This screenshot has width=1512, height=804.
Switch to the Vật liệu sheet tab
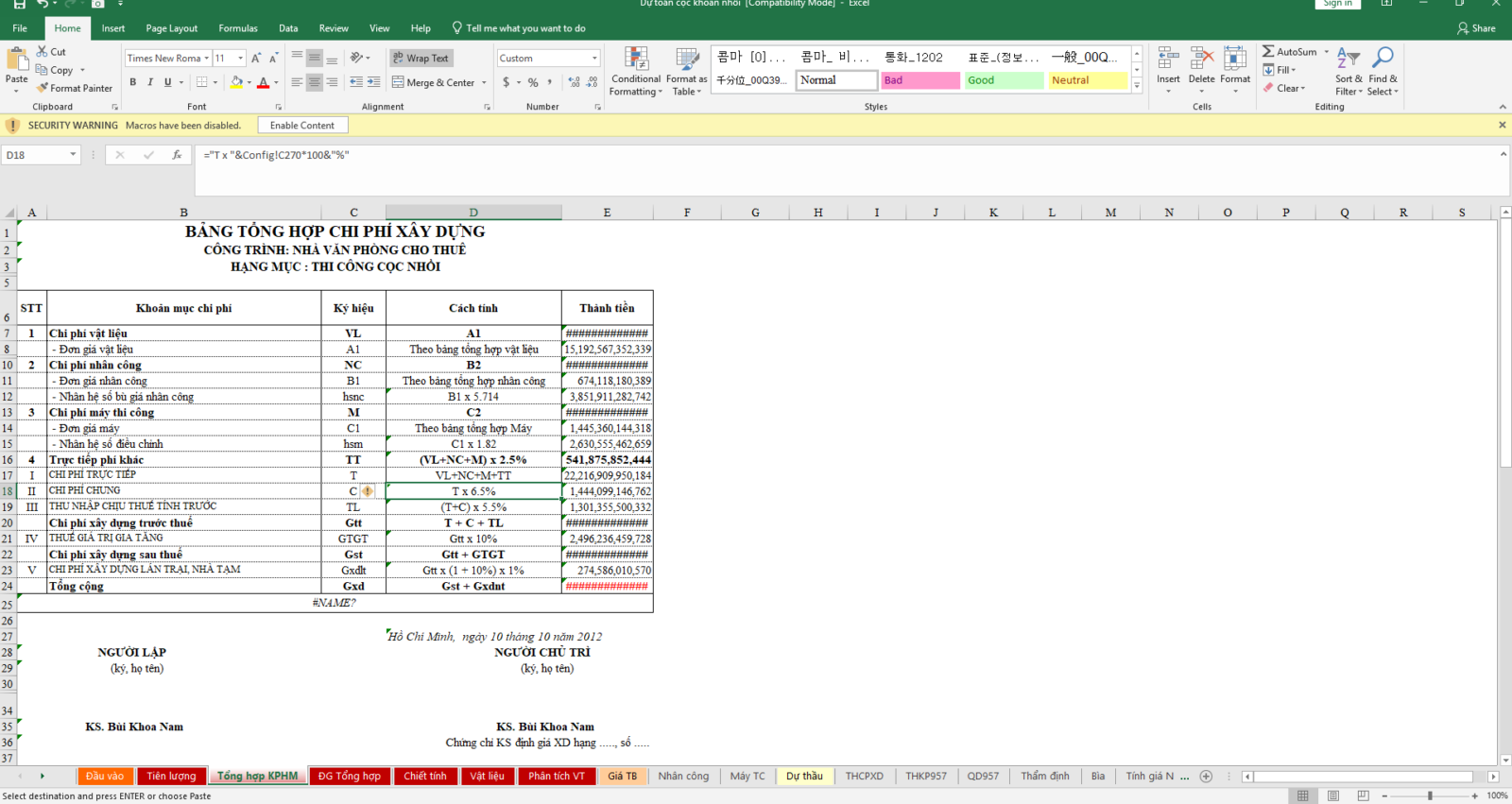pyautogui.click(x=488, y=776)
